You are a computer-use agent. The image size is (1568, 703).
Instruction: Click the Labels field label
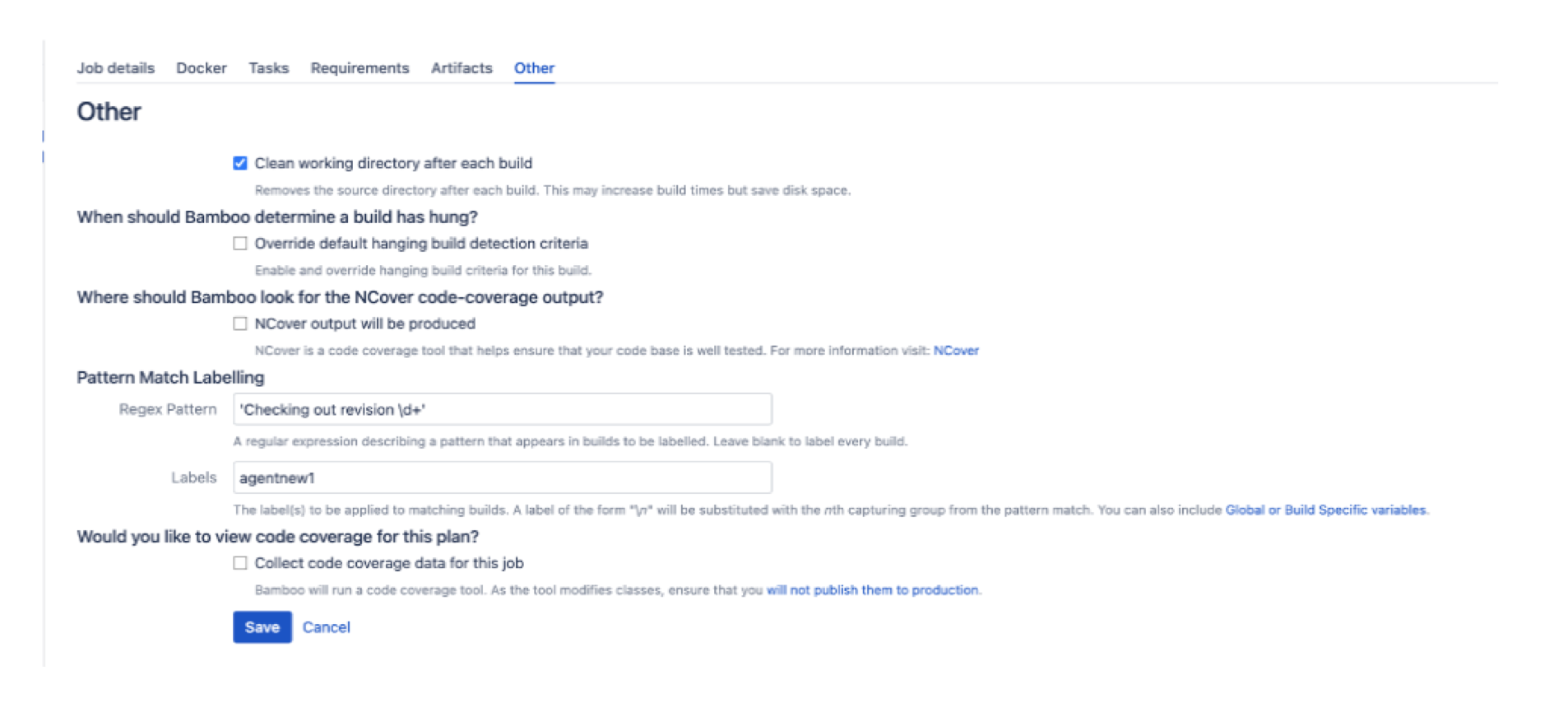tap(193, 477)
